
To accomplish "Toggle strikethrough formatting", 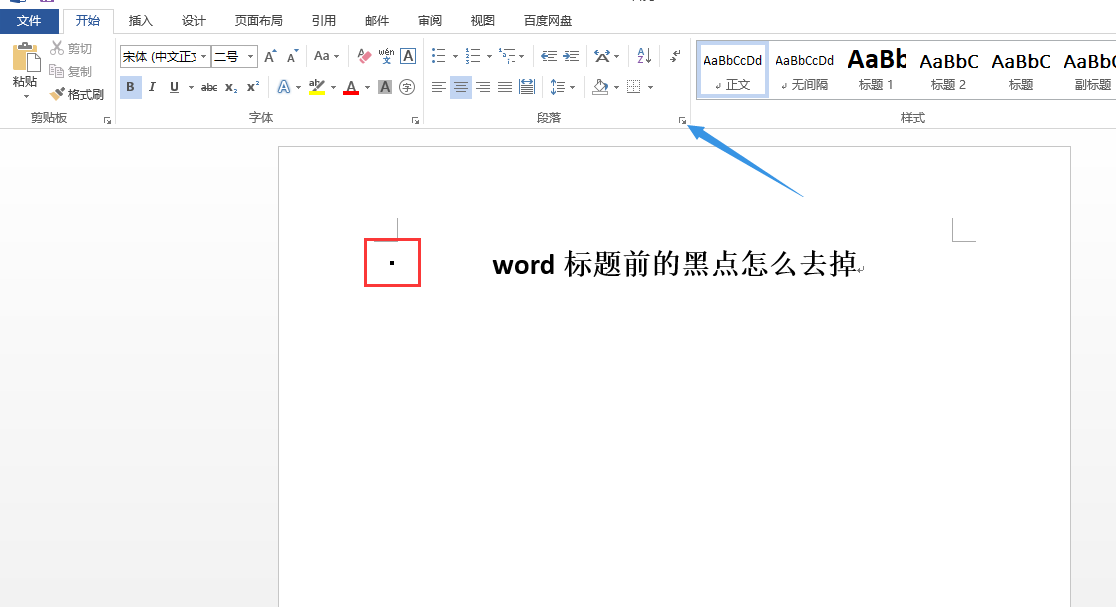I will 209,88.
